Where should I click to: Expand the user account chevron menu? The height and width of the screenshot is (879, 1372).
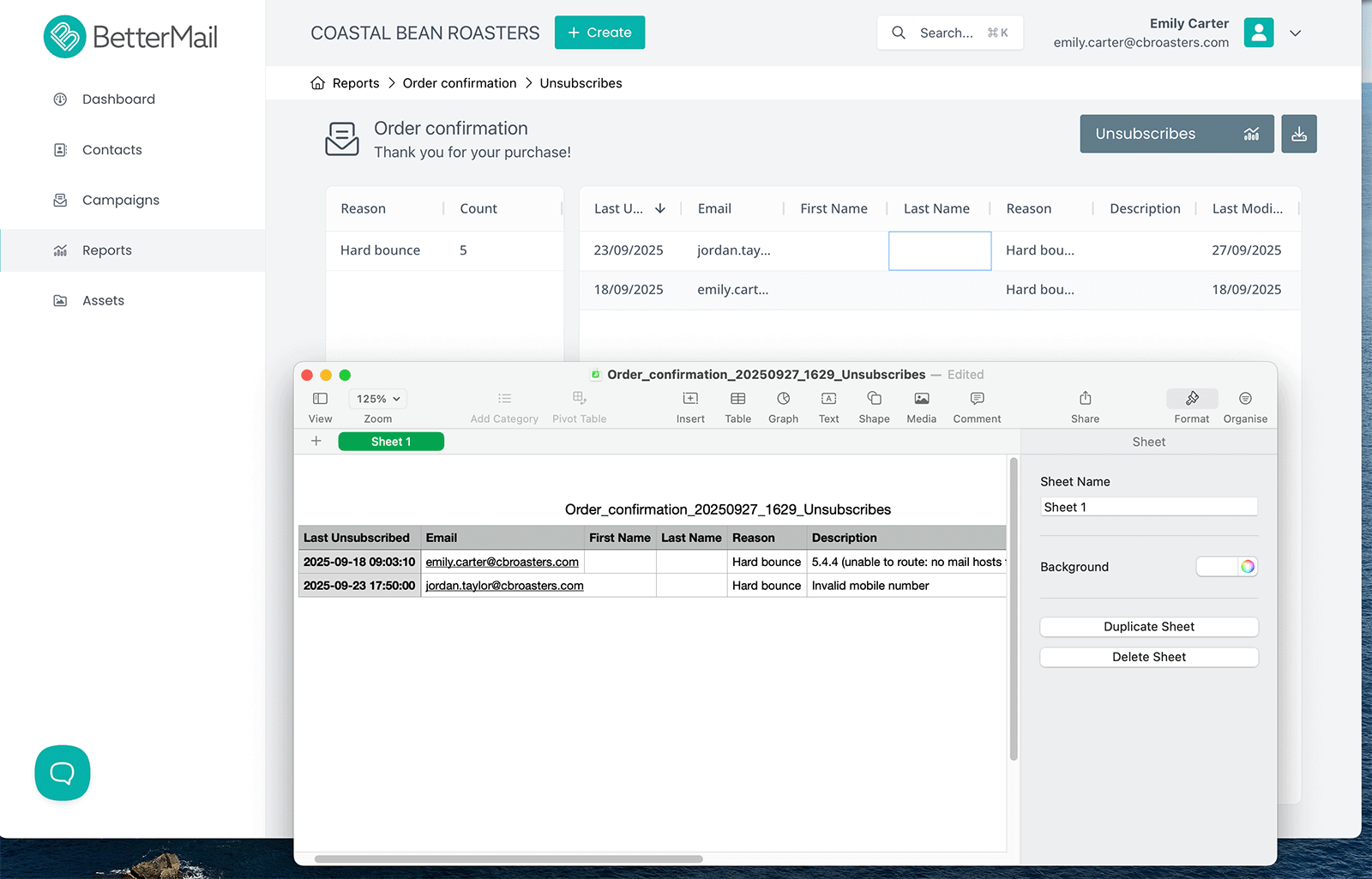pyautogui.click(x=1295, y=33)
